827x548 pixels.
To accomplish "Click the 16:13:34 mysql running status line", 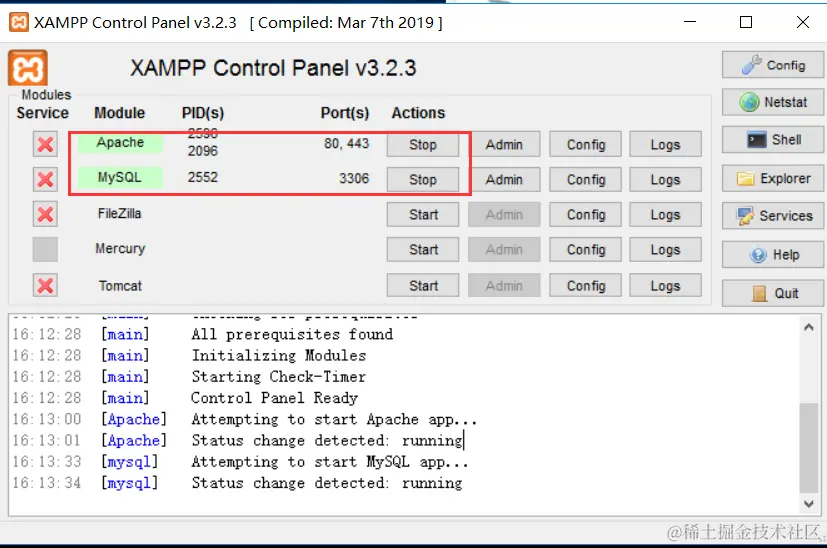I will point(237,483).
